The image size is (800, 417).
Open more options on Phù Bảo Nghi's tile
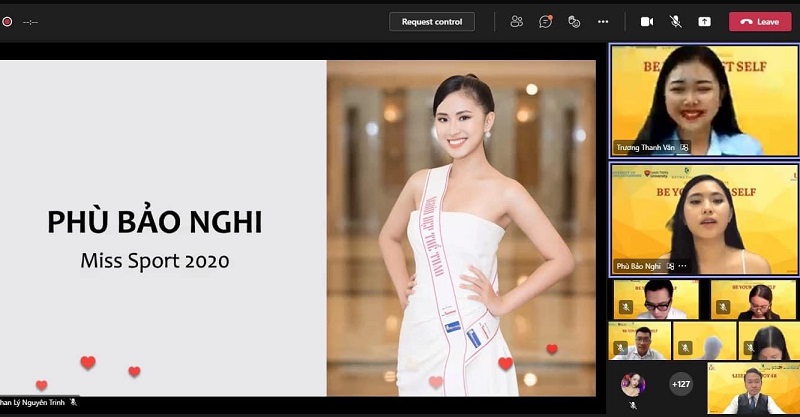coord(683,266)
